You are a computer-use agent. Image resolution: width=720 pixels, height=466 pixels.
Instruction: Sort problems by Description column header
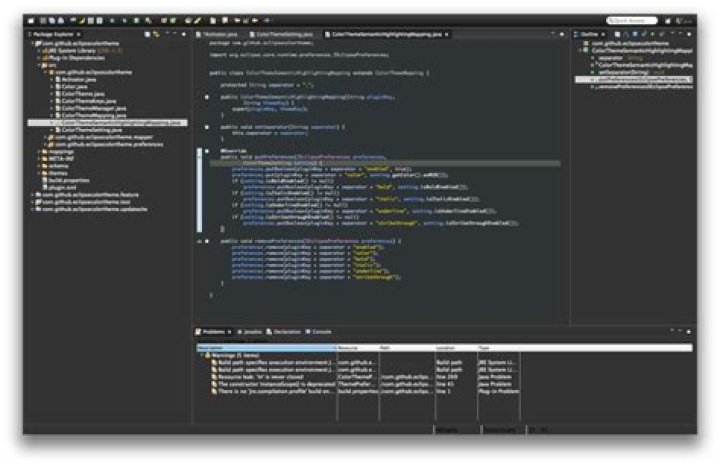click(x=266, y=348)
